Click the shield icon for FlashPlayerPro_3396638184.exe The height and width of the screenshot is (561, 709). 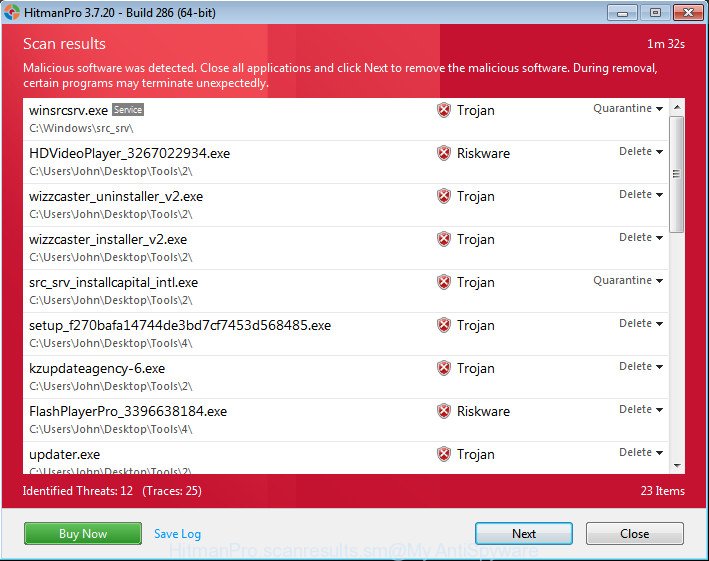[x=444, y=411]
